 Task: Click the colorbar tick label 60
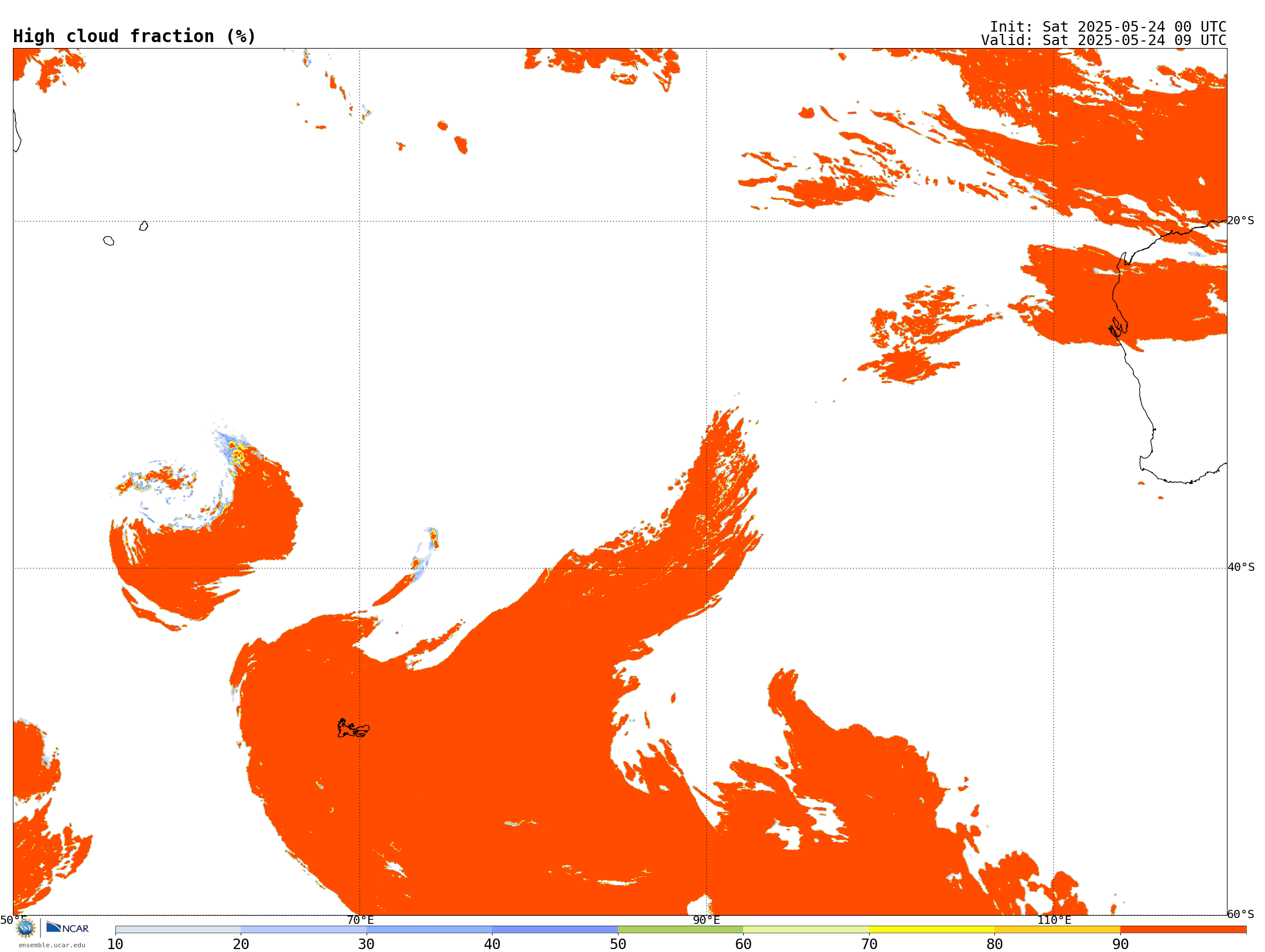tap(743, 944)
